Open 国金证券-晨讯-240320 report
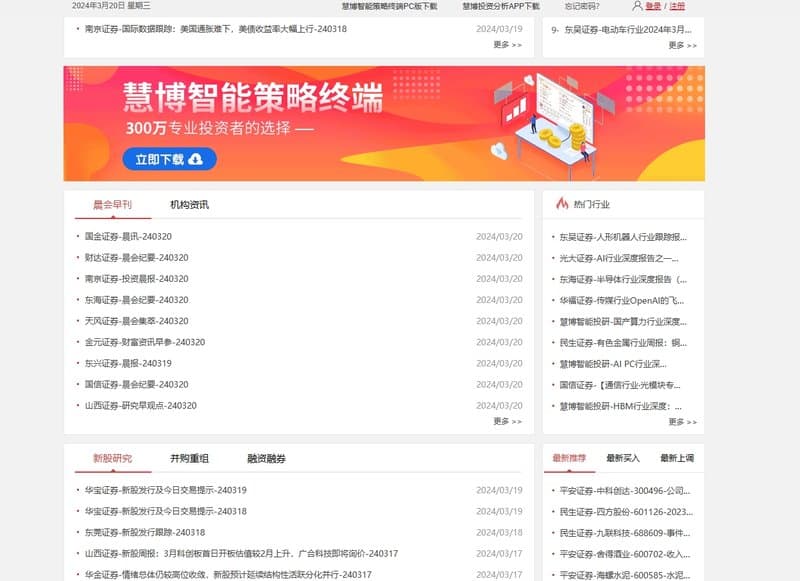This screenshot has width=800, height=581. 128,237
